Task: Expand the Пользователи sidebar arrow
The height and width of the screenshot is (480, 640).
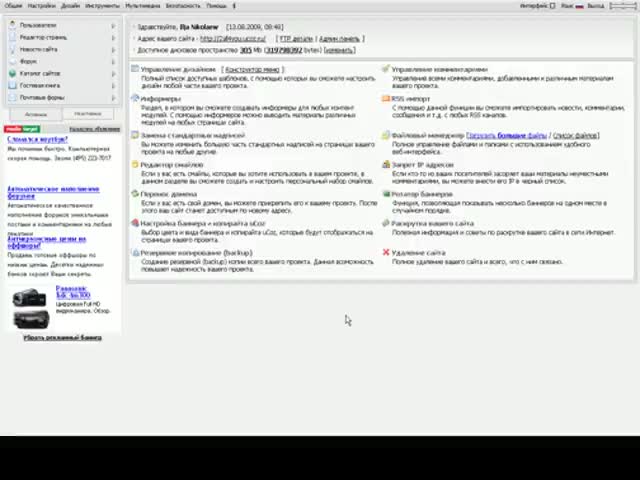Action: pos(113,25)
